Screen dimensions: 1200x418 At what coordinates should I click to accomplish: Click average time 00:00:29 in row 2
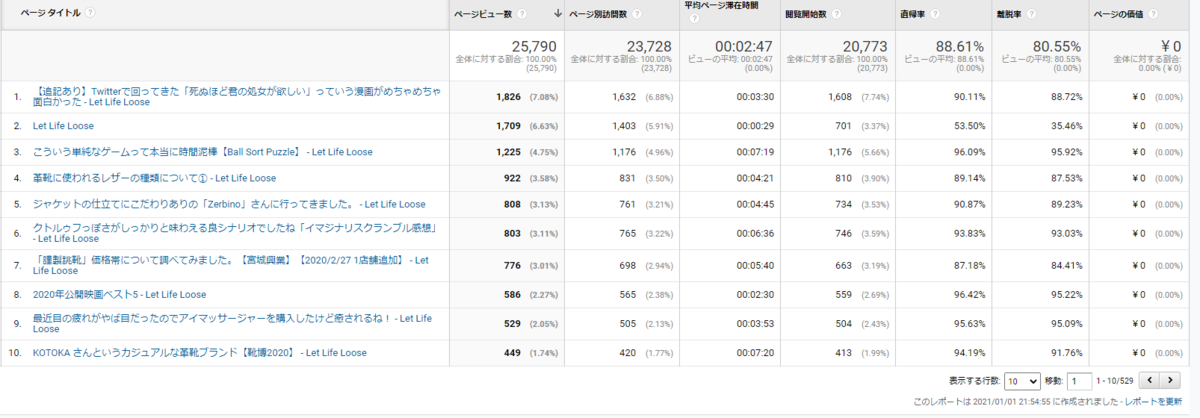click(757, 127)
